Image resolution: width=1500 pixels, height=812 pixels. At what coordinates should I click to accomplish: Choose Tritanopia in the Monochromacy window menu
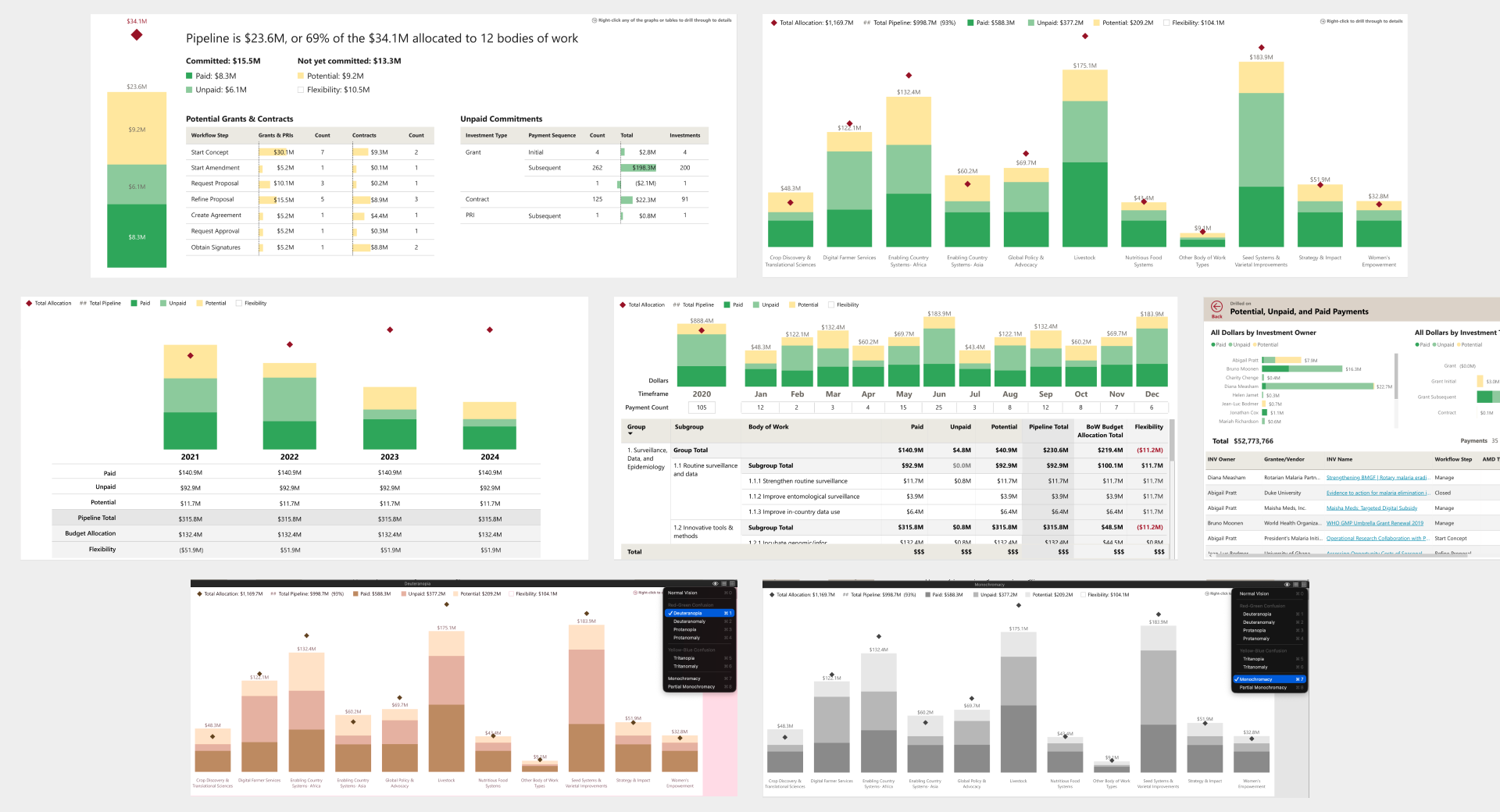[x=1252, y=659]
